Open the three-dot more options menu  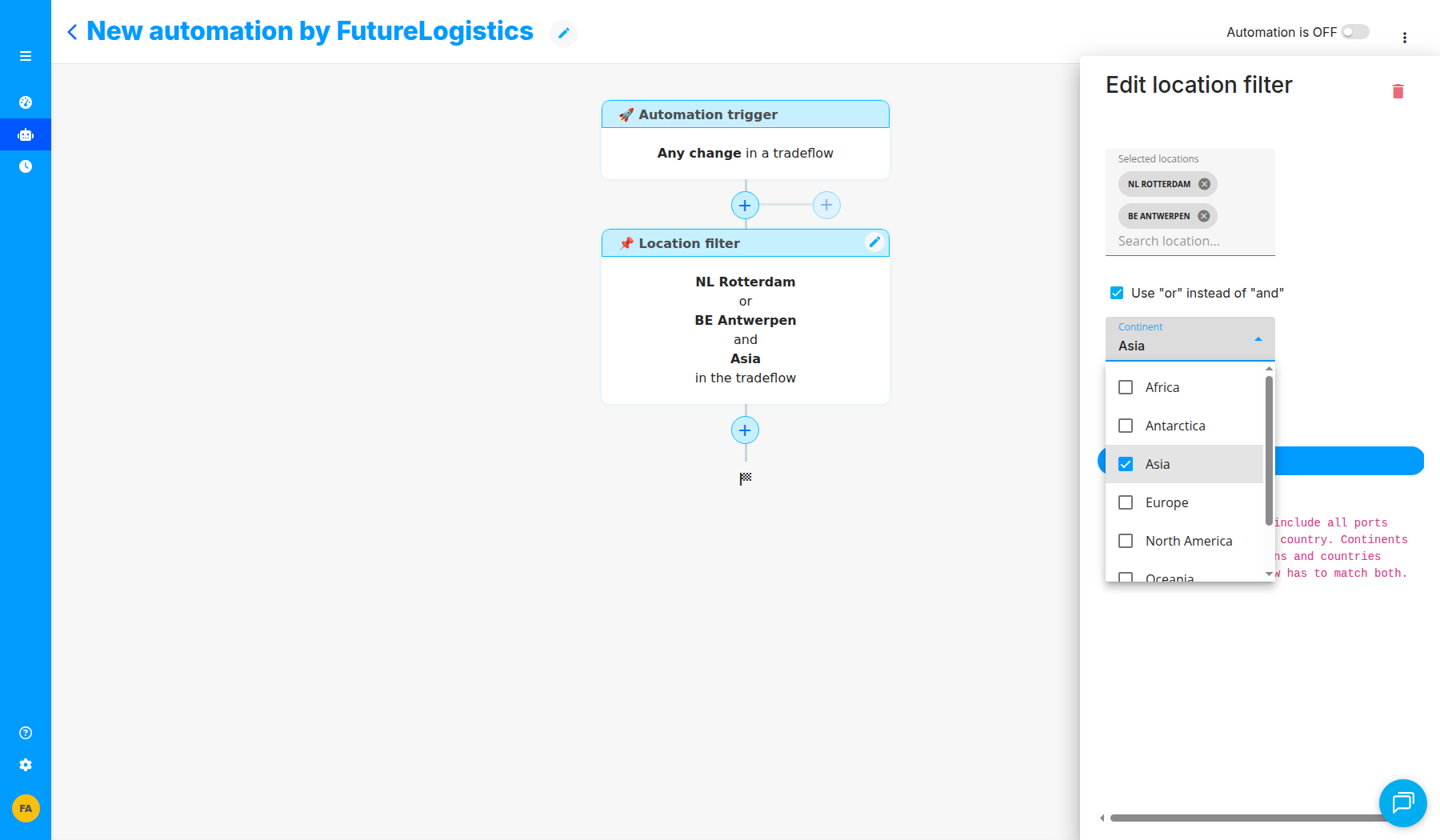point(1405,38)
